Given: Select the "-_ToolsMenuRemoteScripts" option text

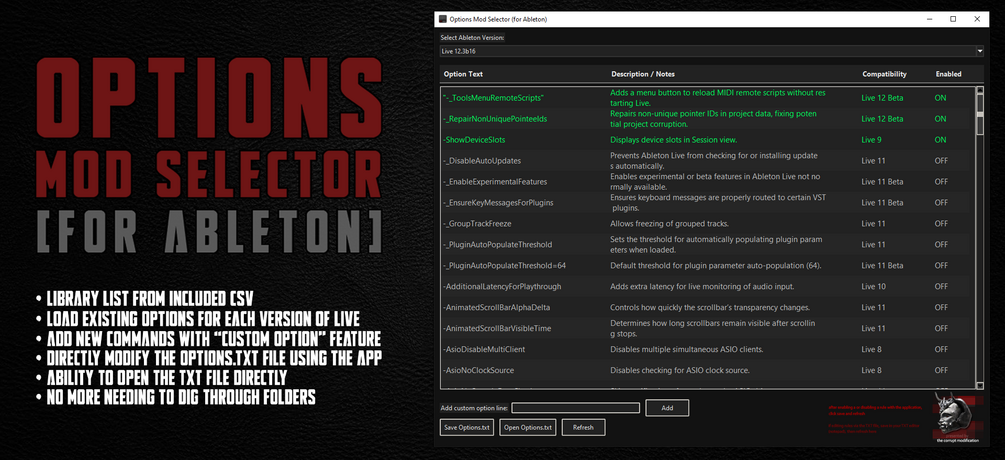Looking at the screenshot, I should coord(493,98).
